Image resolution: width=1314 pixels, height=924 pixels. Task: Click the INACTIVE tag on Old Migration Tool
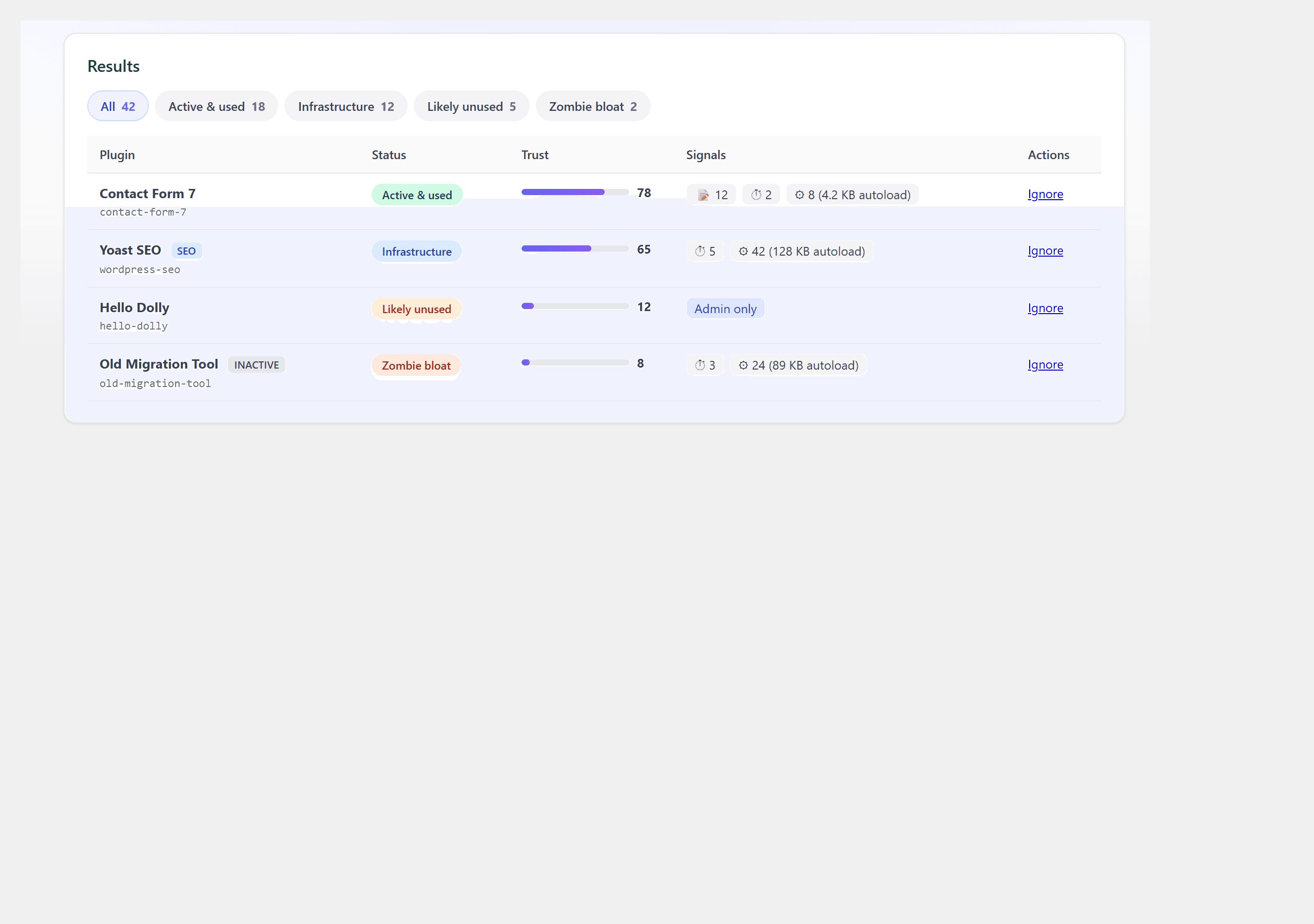point(257,364)
